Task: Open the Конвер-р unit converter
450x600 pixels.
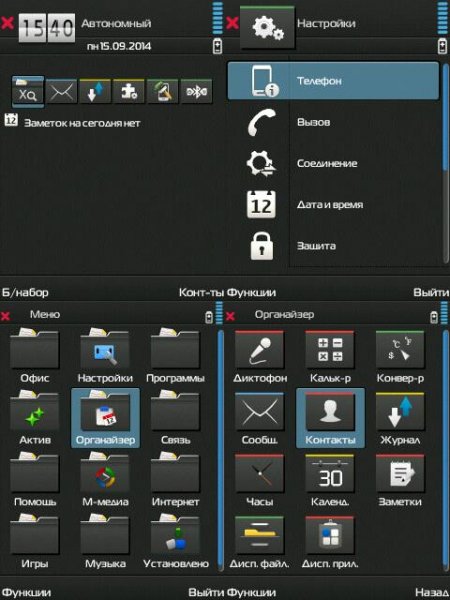Action: [400, 357]
